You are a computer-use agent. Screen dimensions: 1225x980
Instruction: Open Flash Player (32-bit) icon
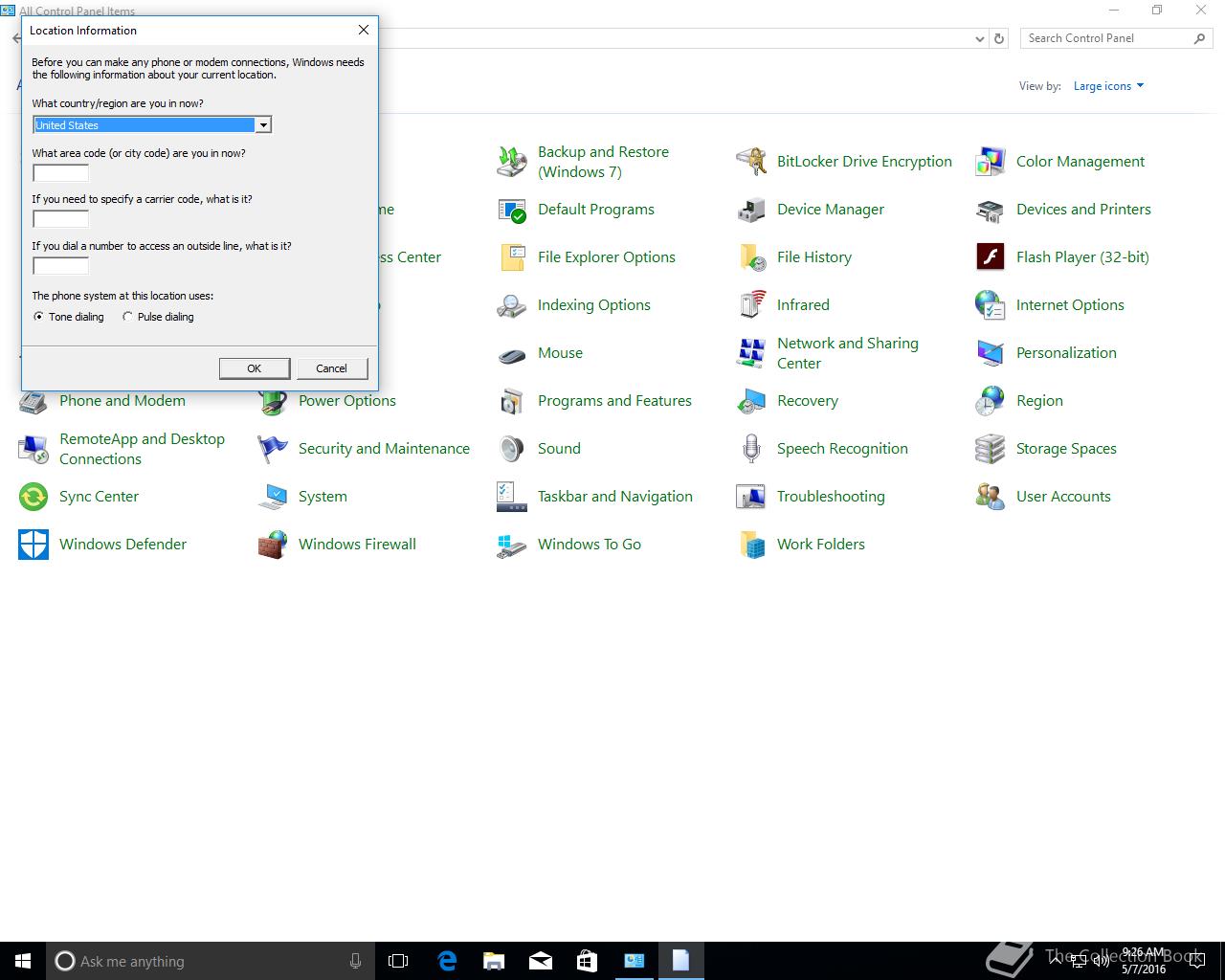click(x=991, y=257)
